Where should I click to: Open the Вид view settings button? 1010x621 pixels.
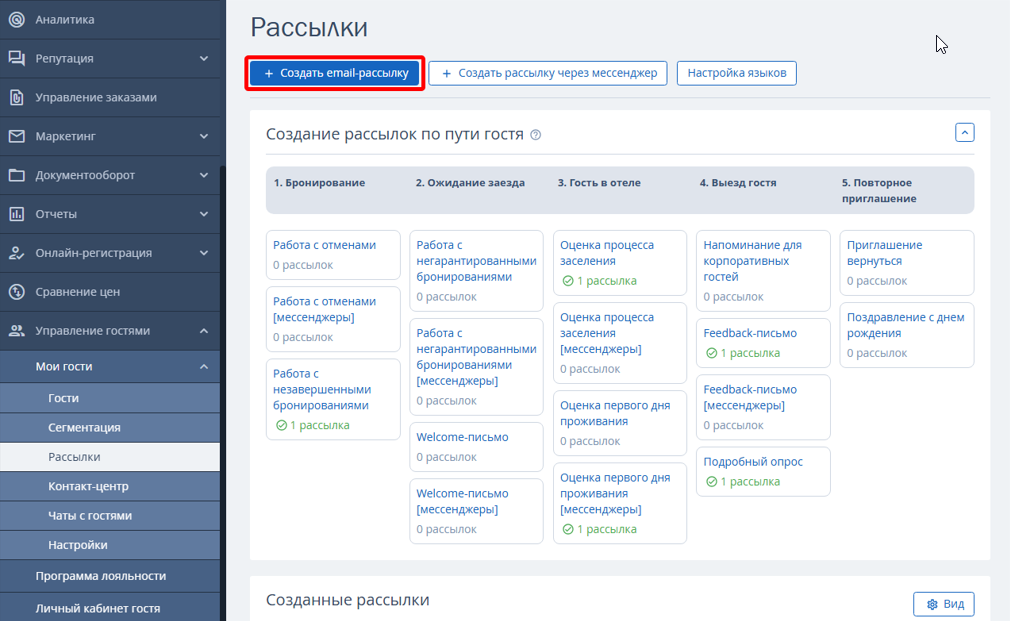click(x=943, y=604)
